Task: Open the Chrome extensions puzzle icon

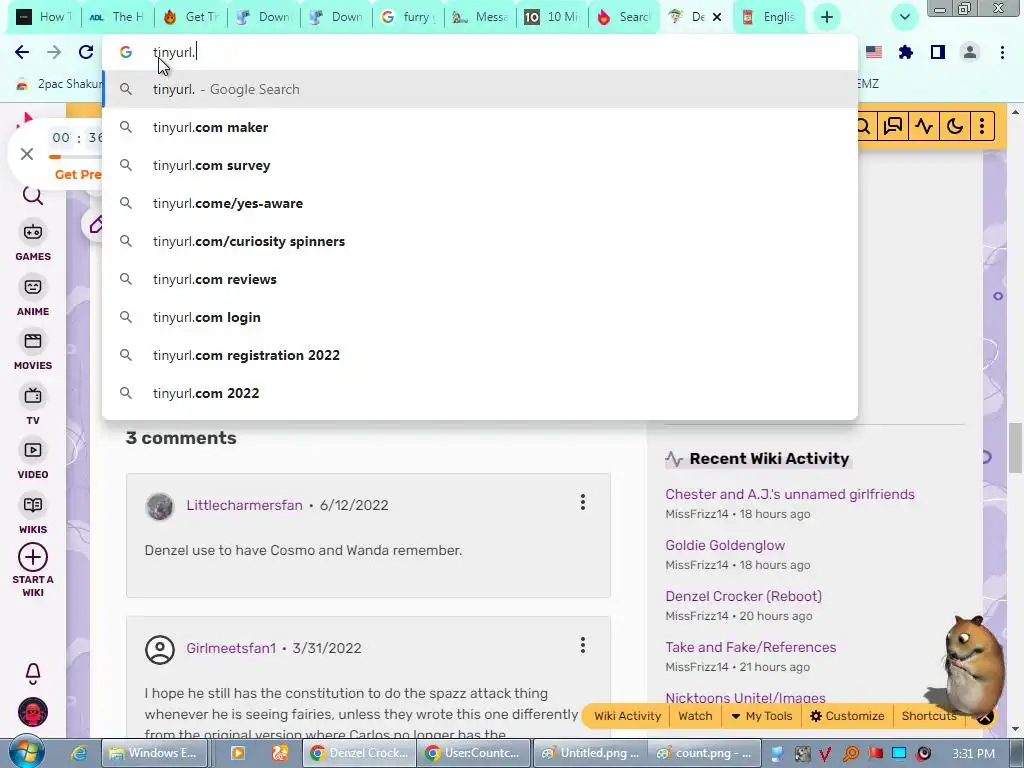Action: click(x=906, y=52)
